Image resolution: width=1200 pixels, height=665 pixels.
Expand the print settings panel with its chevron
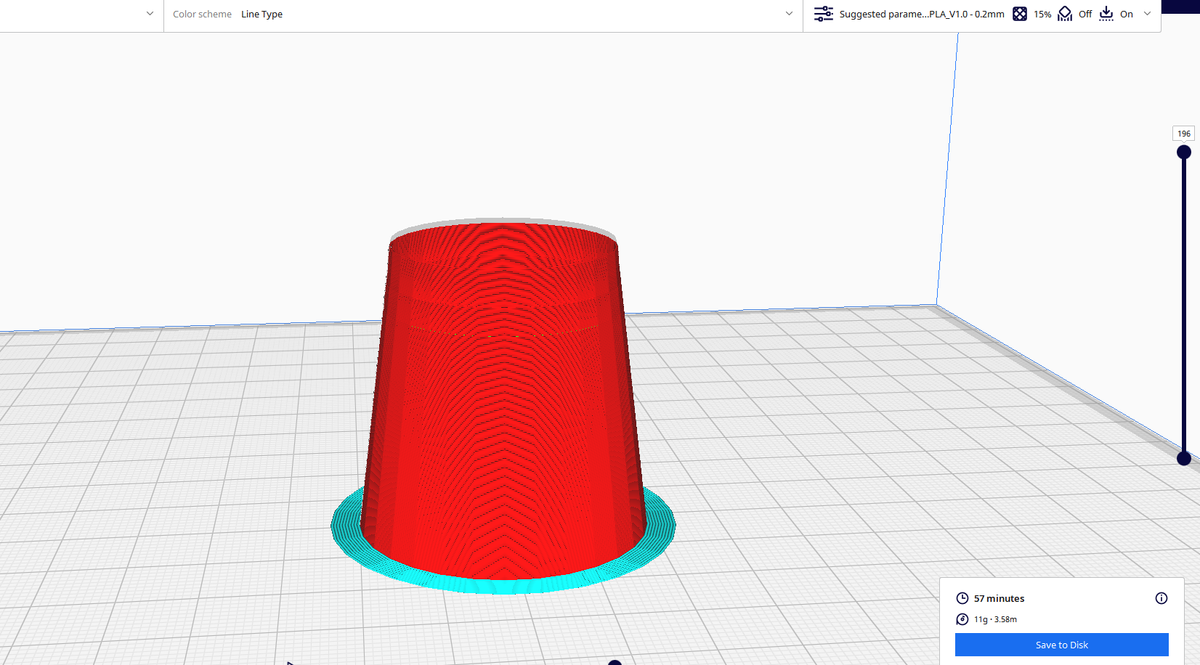1146,14
